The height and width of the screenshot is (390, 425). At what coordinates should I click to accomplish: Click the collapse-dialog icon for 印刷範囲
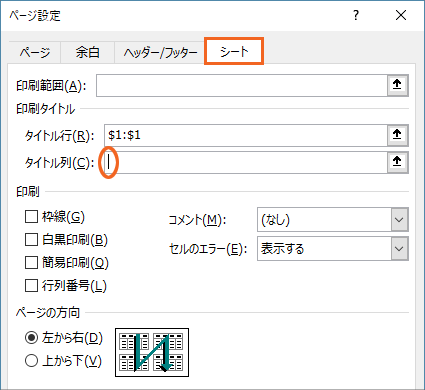pos(397,85)
